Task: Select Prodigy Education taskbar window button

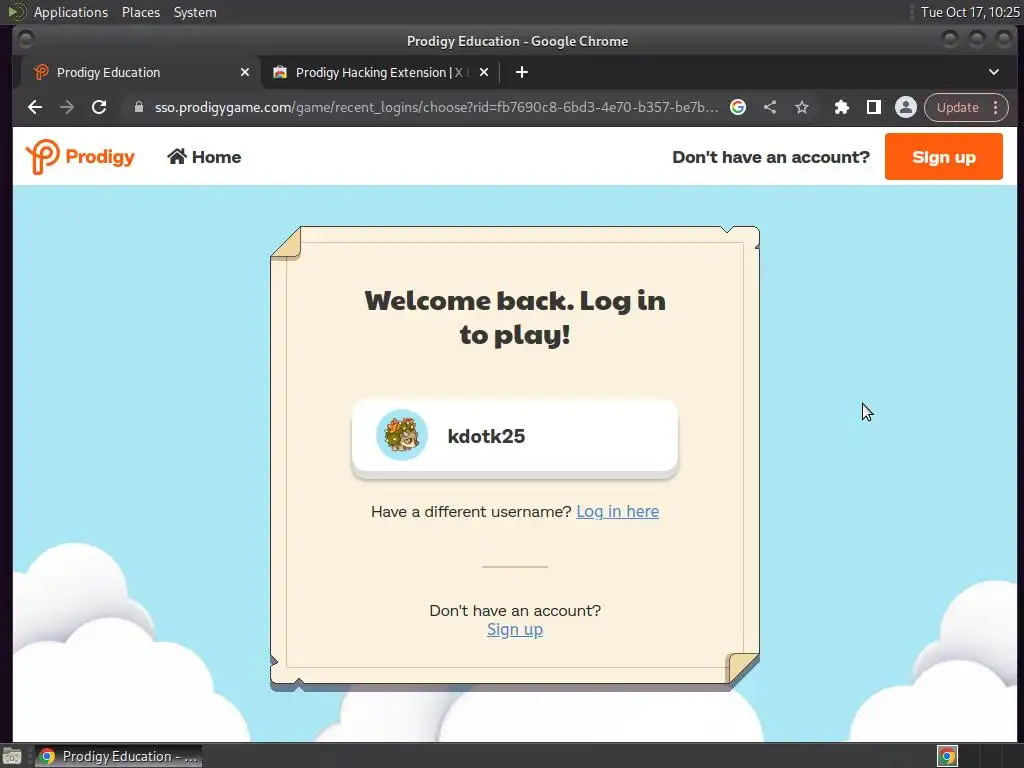Action: (x=118, y=756)
